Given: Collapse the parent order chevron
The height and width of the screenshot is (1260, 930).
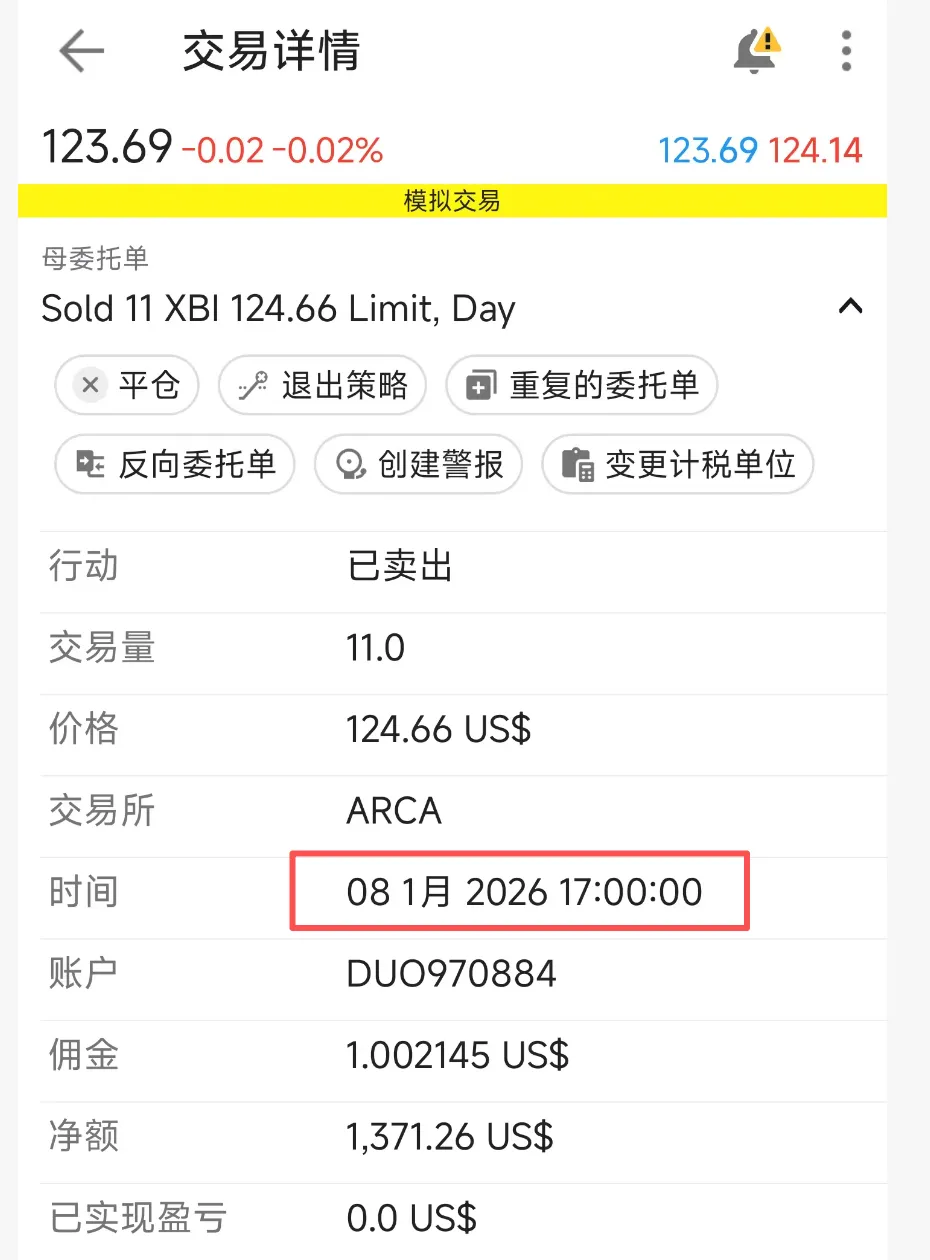Looking at the screenshot, I should tap(850, 307).
